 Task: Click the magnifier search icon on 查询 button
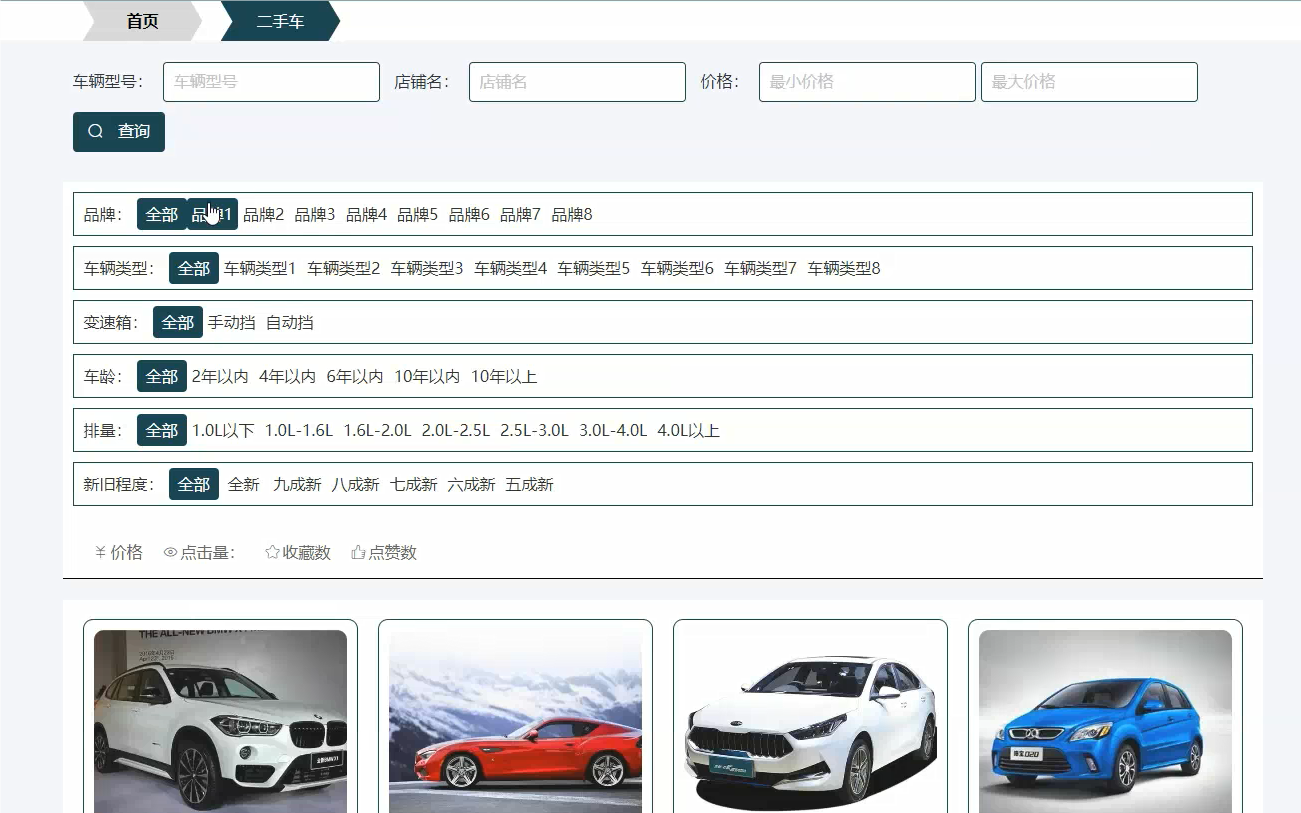coord(96,131)
